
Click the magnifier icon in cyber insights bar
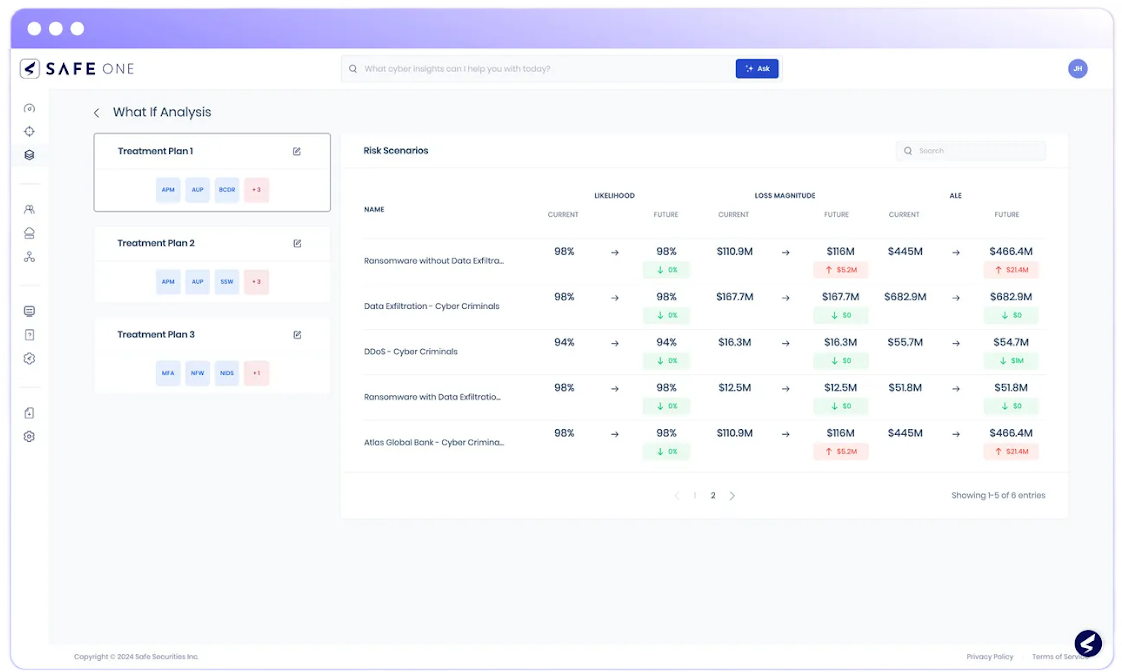[353, 69]
